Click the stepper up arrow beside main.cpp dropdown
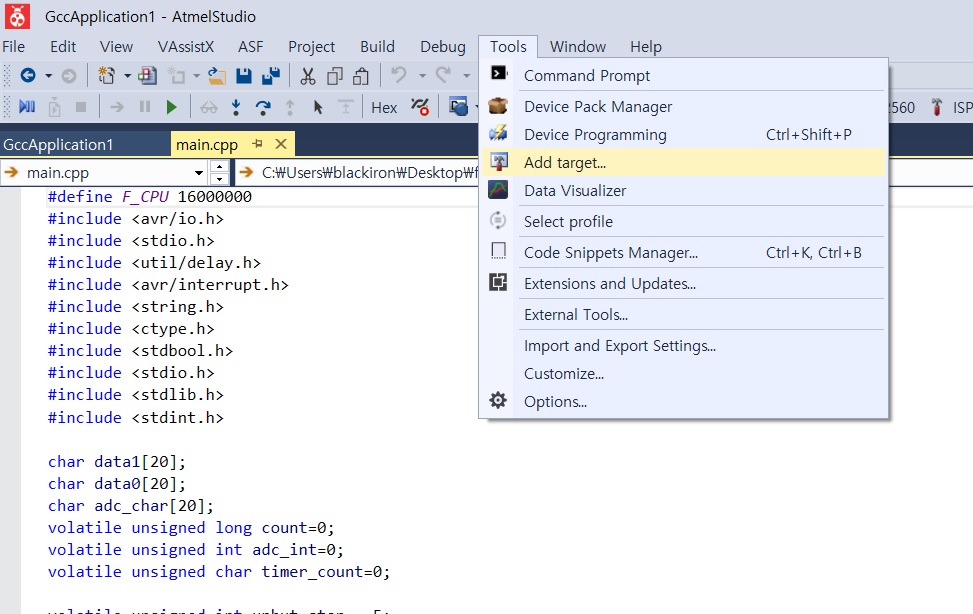 219,166
